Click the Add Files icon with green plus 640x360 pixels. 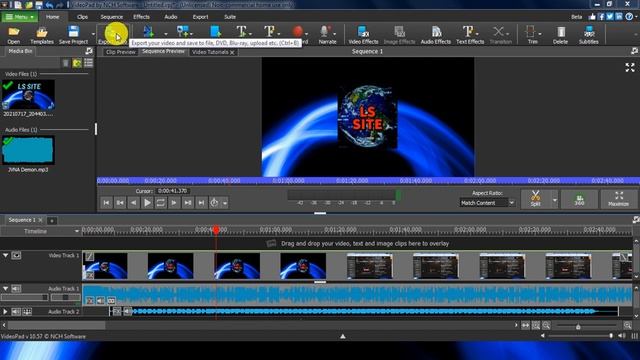[x=149, y=31]
